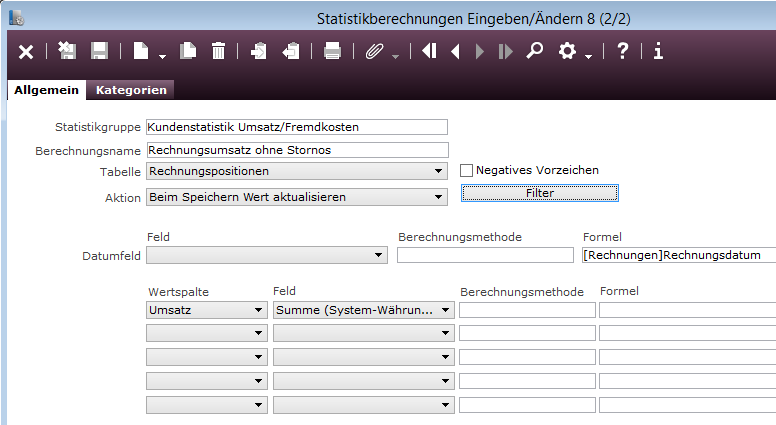Click the Statistikgruppe input field
776x425 pixels.
point(296,127)
